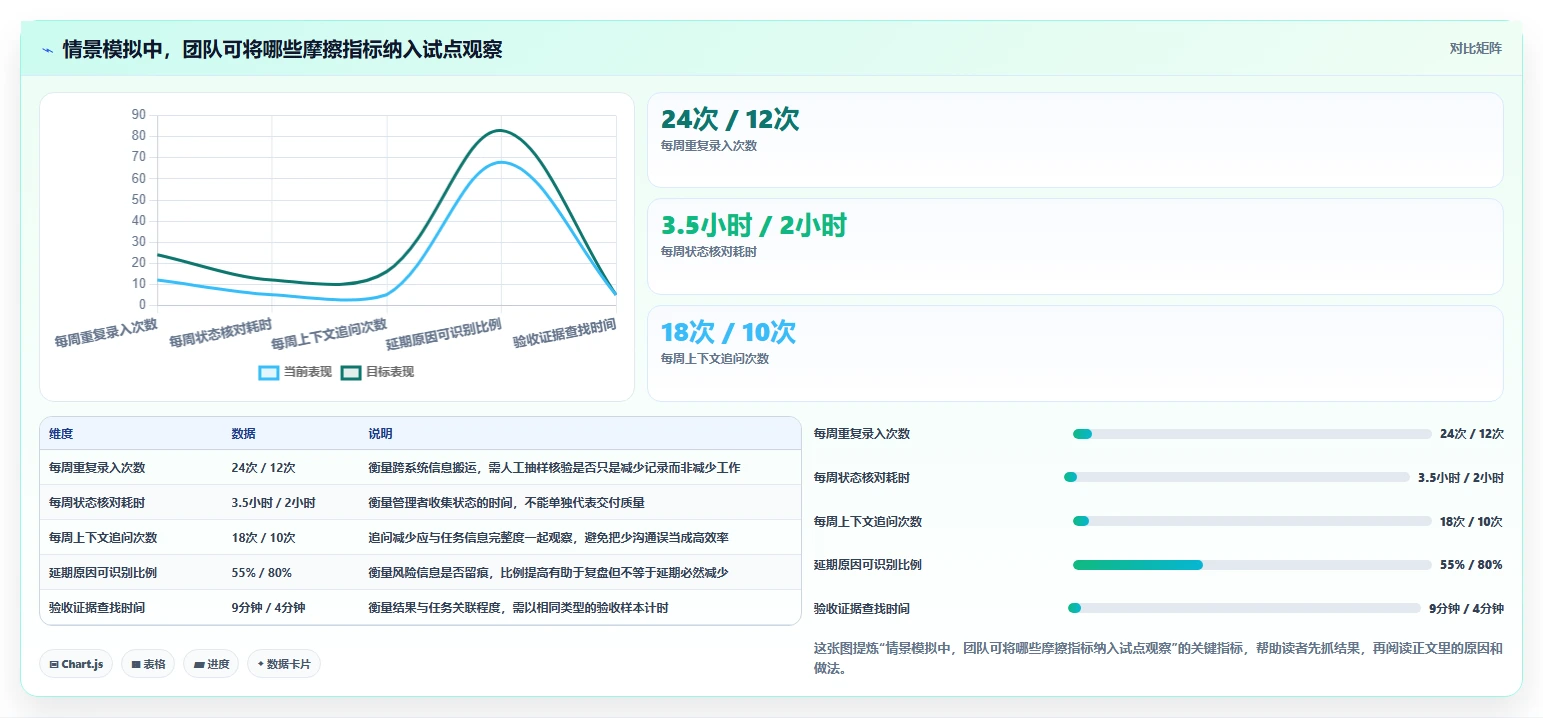Click 延期原因可识别比例 in the table's first column
Viewport: 1543px width, 718px height.
coord(103,573)
